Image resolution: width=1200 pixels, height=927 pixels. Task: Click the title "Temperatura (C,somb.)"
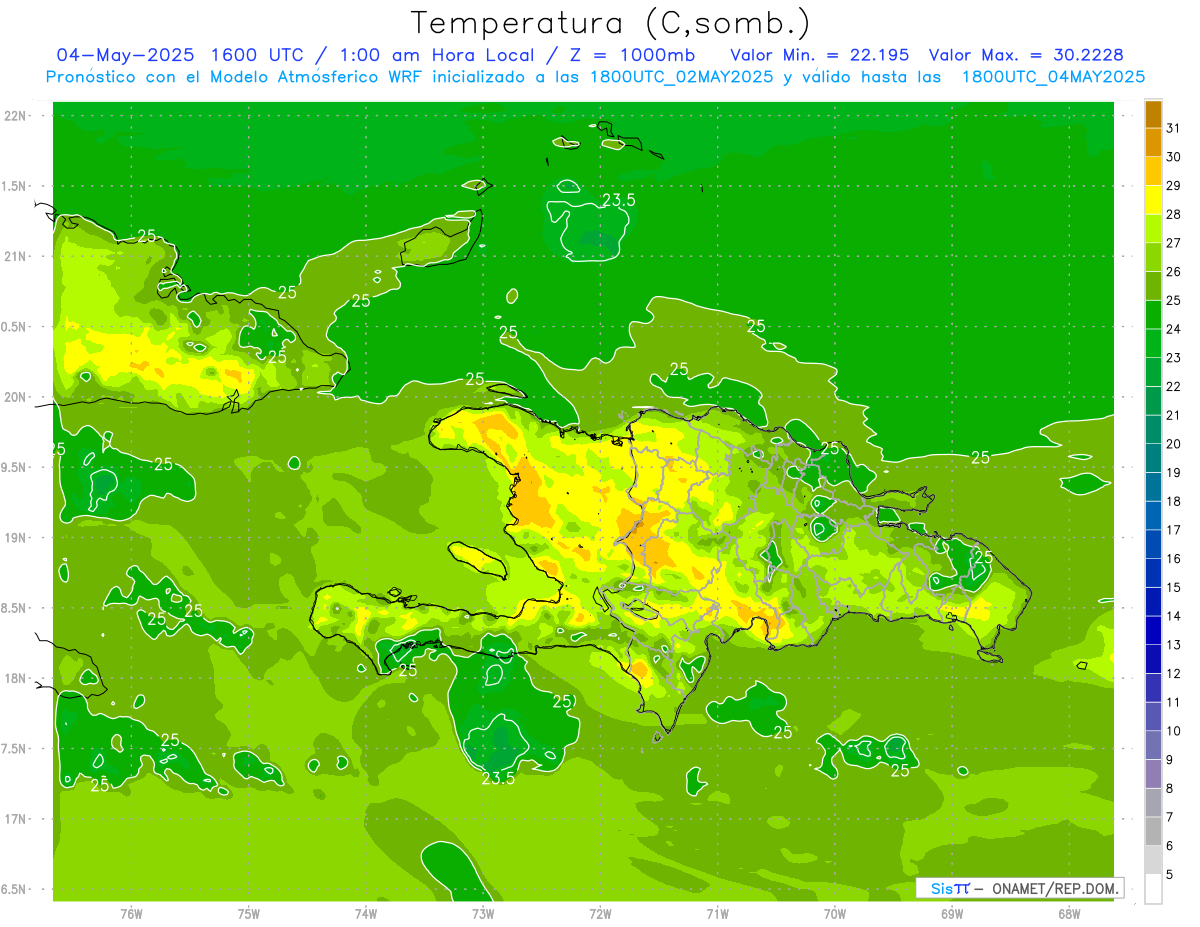click(x=610, y=24)
